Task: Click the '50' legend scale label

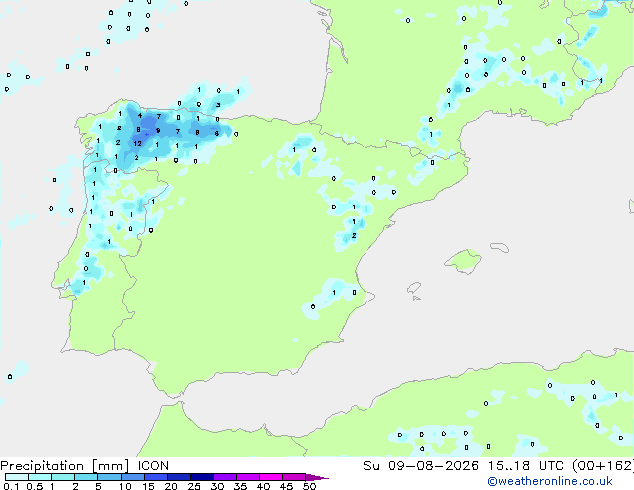Action: click(309, 486)
